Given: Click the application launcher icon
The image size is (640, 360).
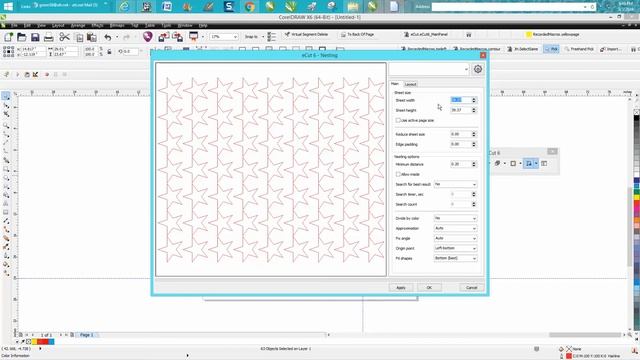Looking at the screenshot, I should point(193,37).
